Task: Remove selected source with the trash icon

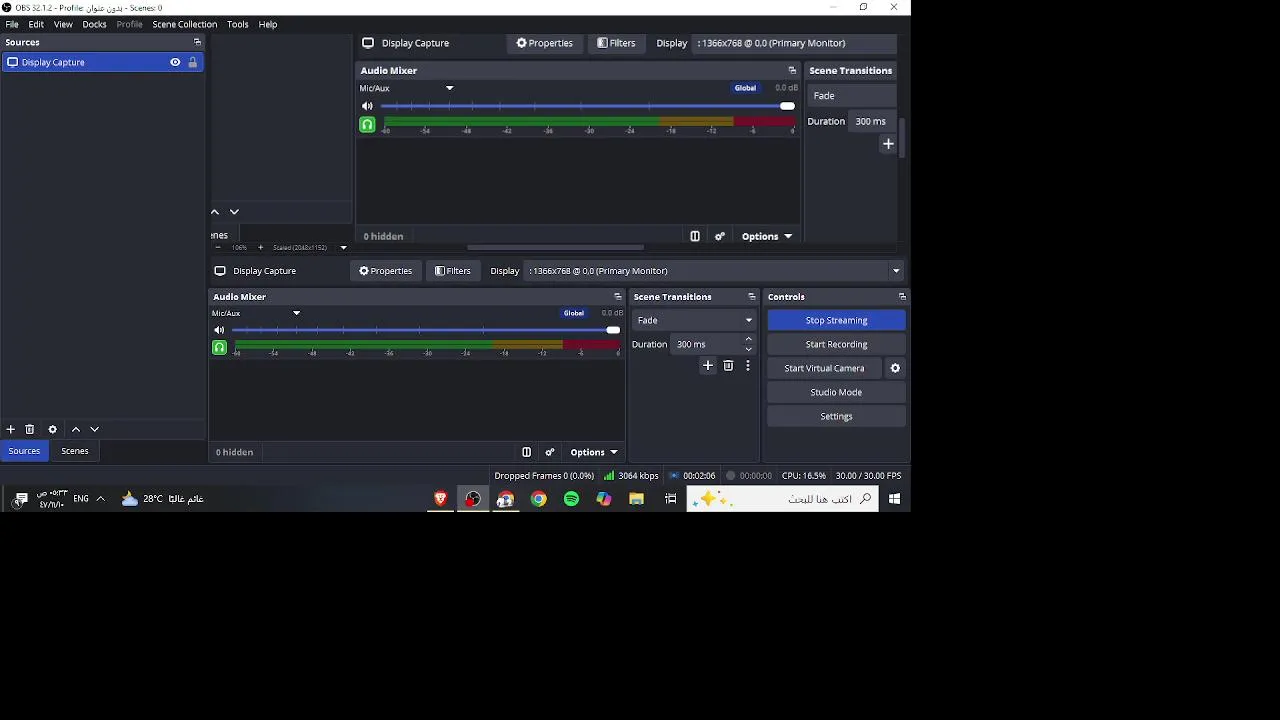Action: [x=30, y=429]
